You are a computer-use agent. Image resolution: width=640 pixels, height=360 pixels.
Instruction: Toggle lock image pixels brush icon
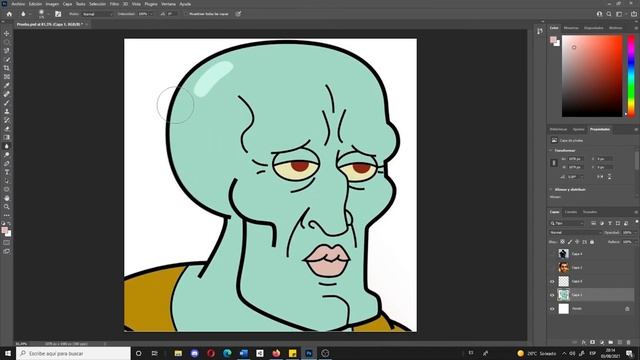[x=570, y=242]
